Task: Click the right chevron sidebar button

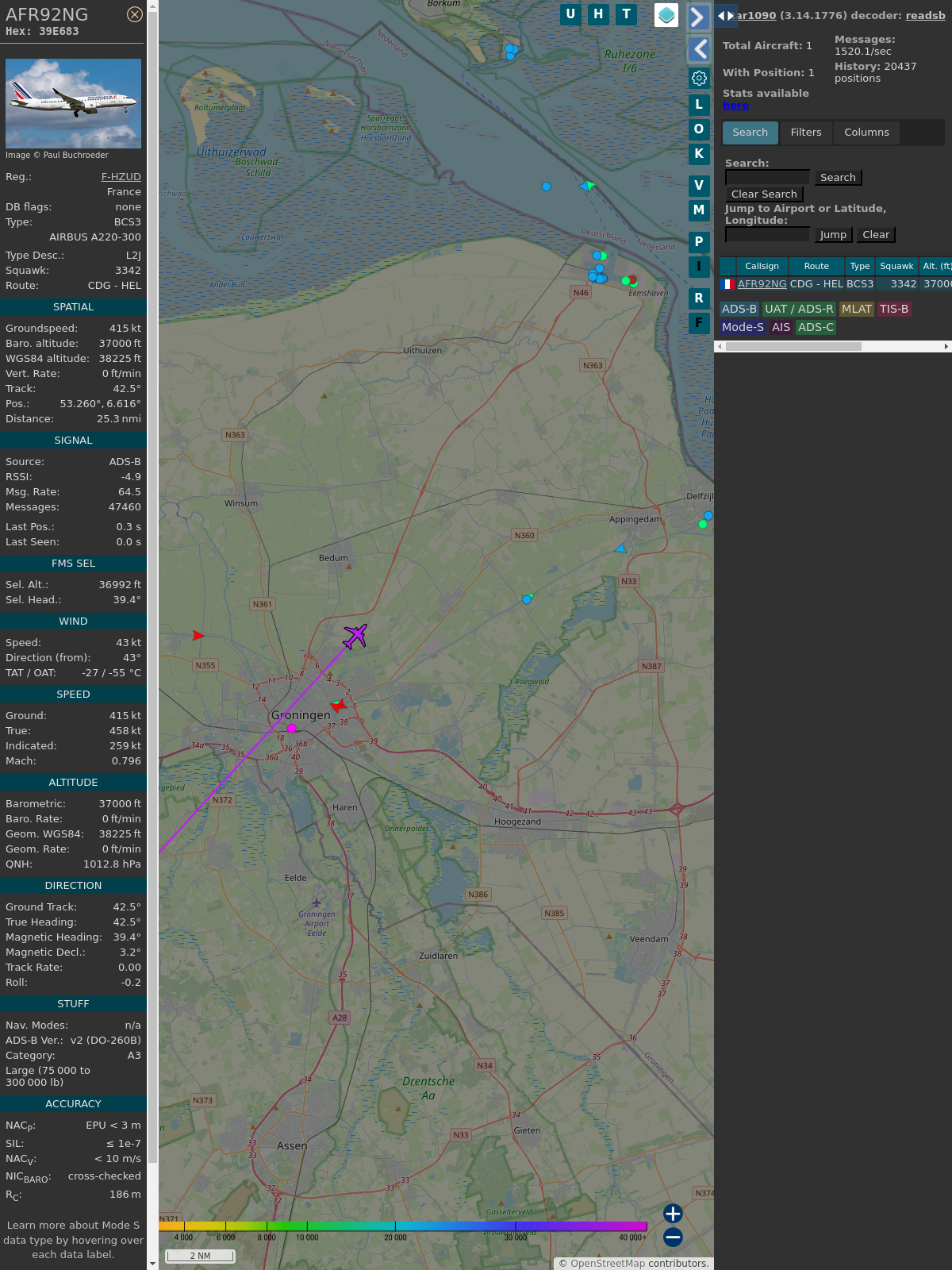Action: 698,17
